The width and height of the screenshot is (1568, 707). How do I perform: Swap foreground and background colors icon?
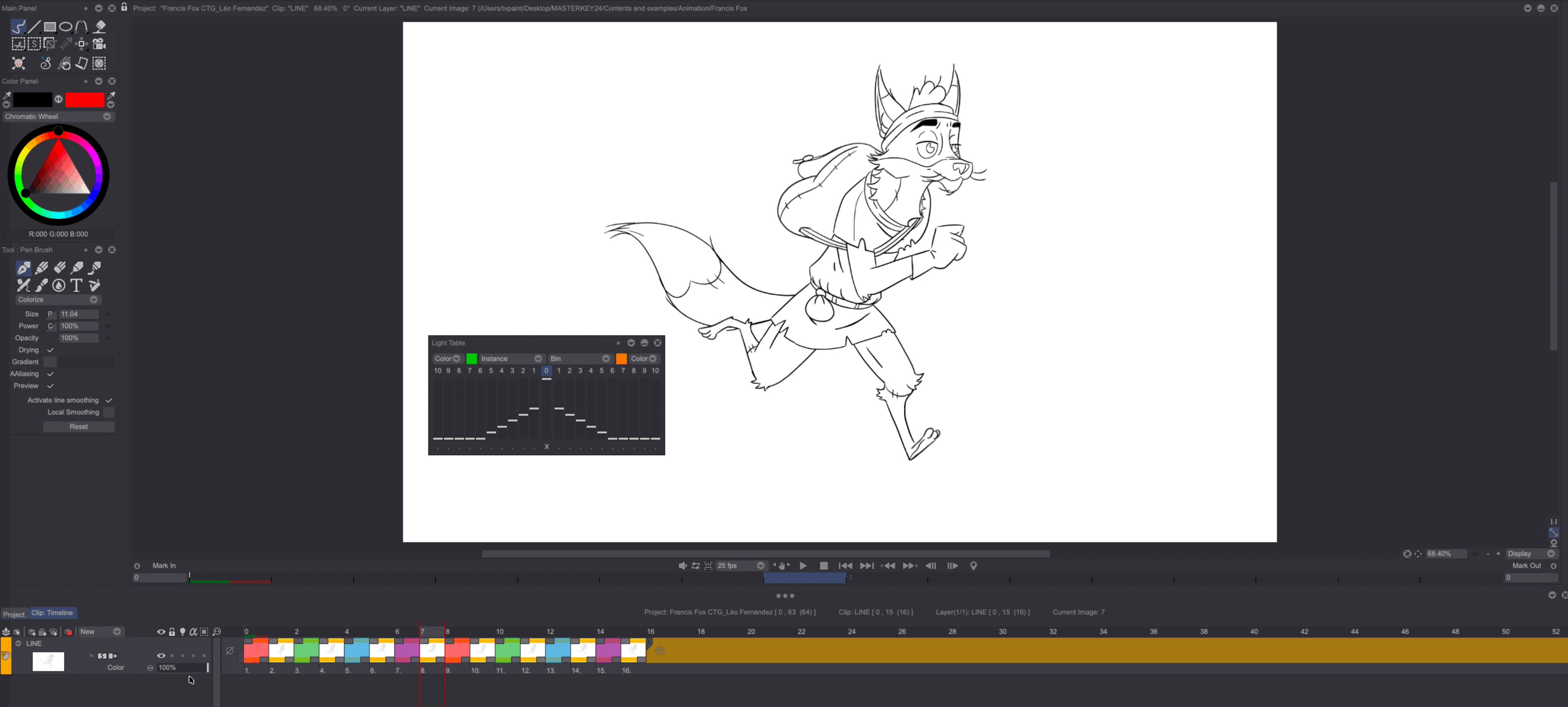point(59,99)
